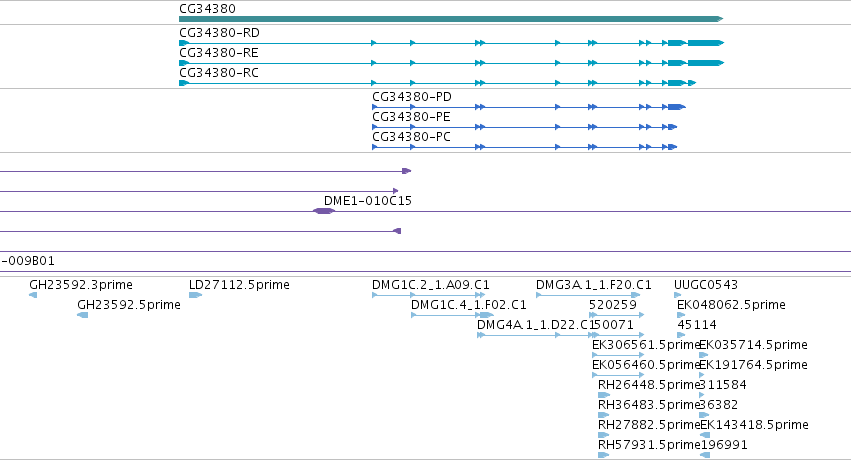Click the CG34380-RD final thick exon
Screen dimensions: 851x460
(706, 43)
